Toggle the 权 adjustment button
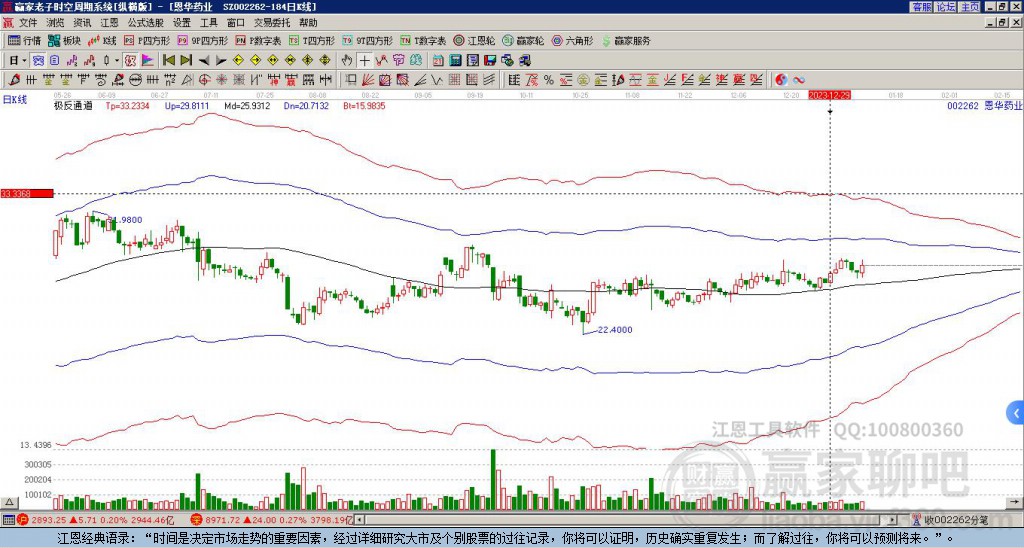The image size is (1024, 548). pyautogui.click(x=130, y=61)
